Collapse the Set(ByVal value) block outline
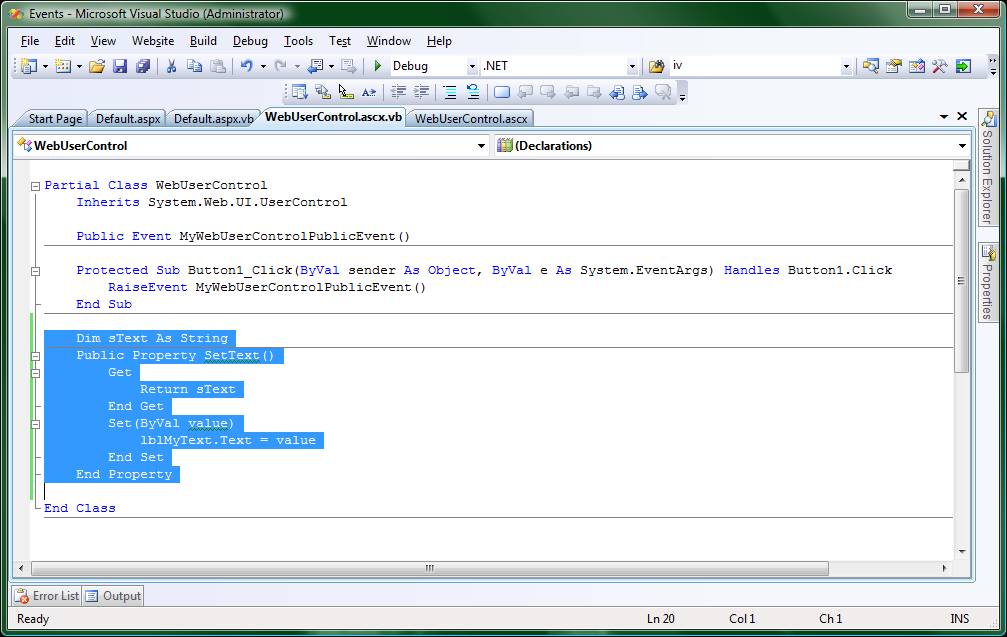Image resolution: width=1007 pixels, height=637 pixels. click(35, 424)
